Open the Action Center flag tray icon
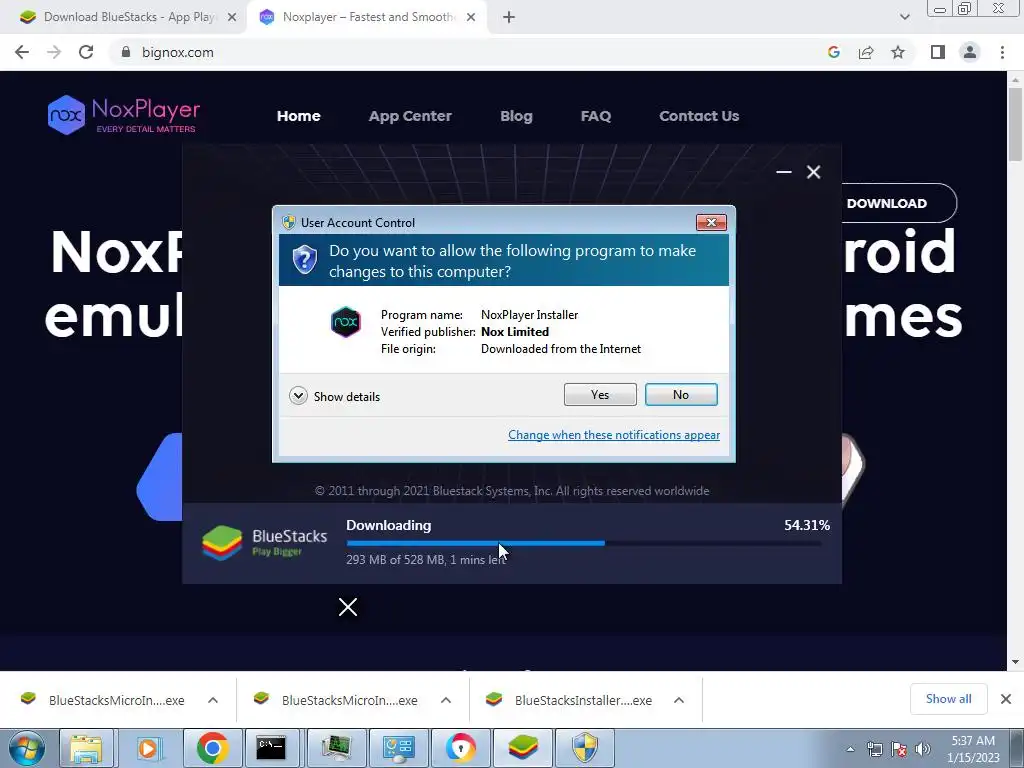 click(x=899, y=749)
